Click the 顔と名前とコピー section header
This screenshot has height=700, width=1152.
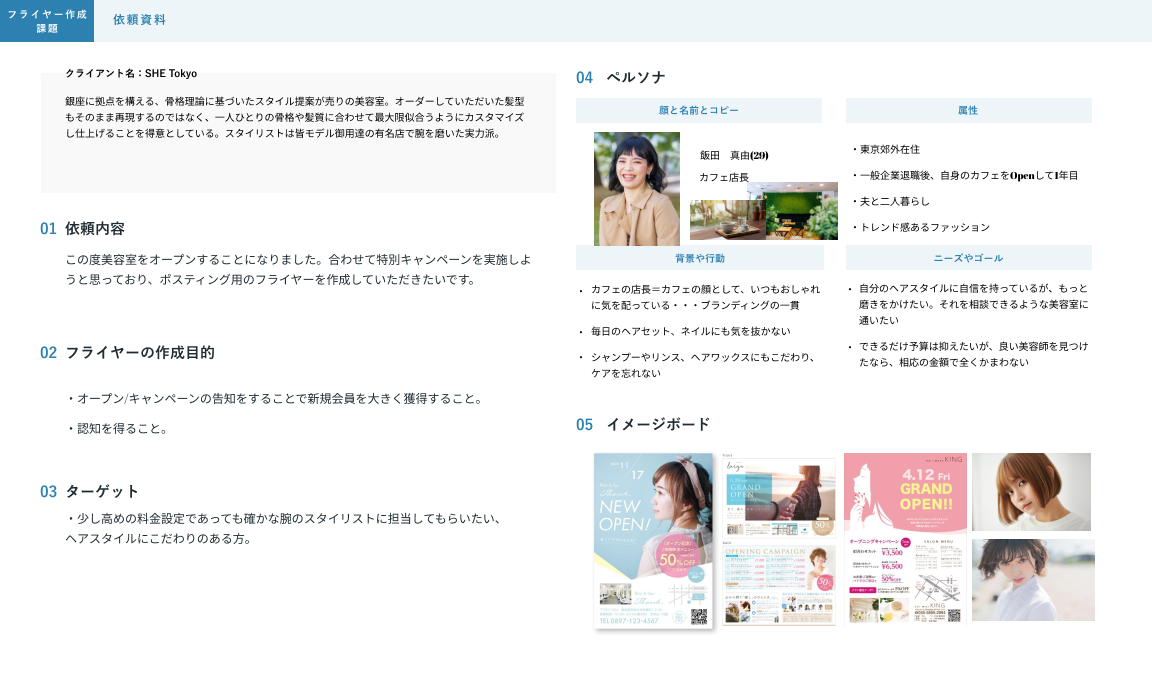click(x=699, y=110)
